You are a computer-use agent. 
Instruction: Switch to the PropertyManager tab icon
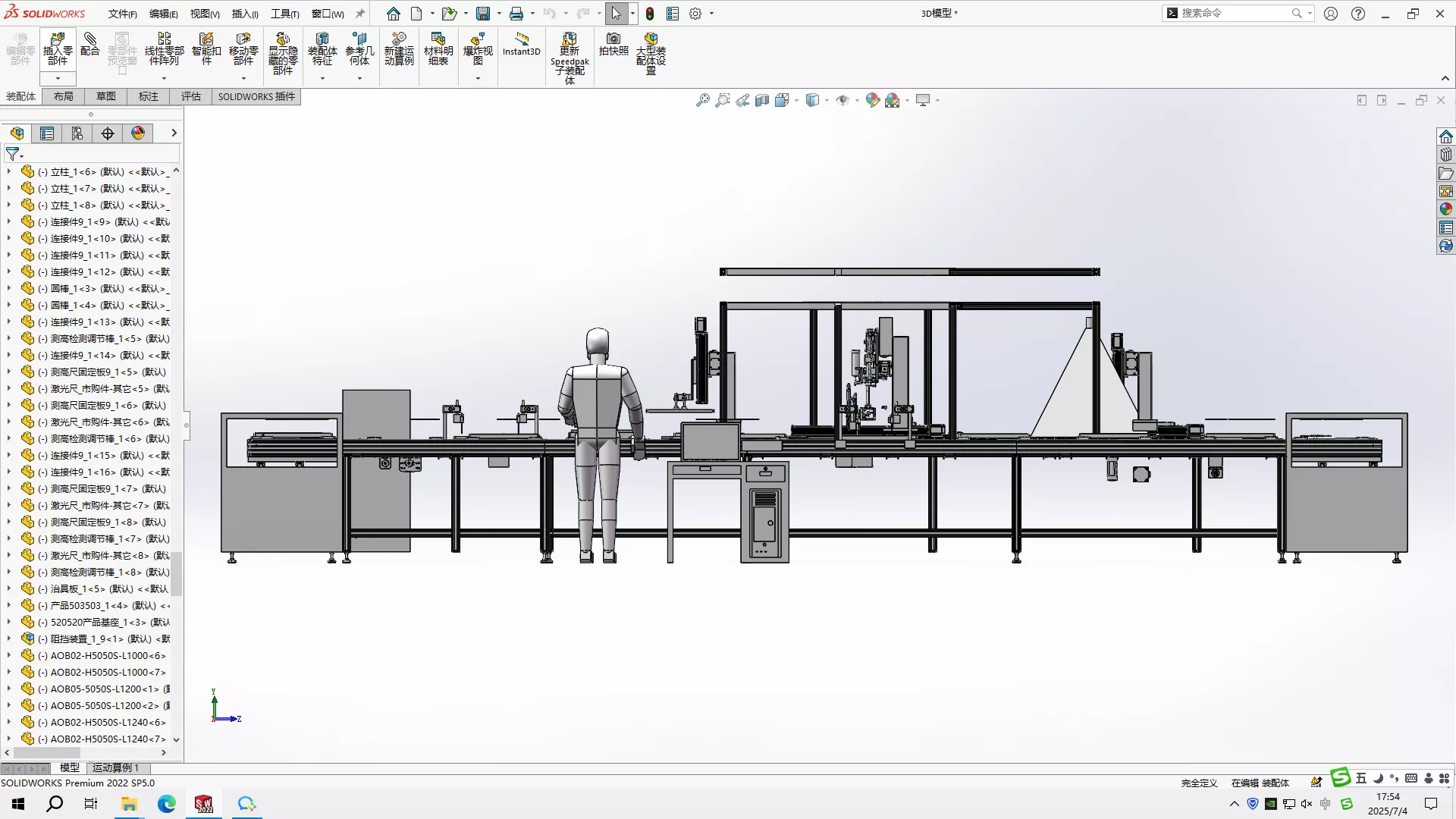coord(47,133)
